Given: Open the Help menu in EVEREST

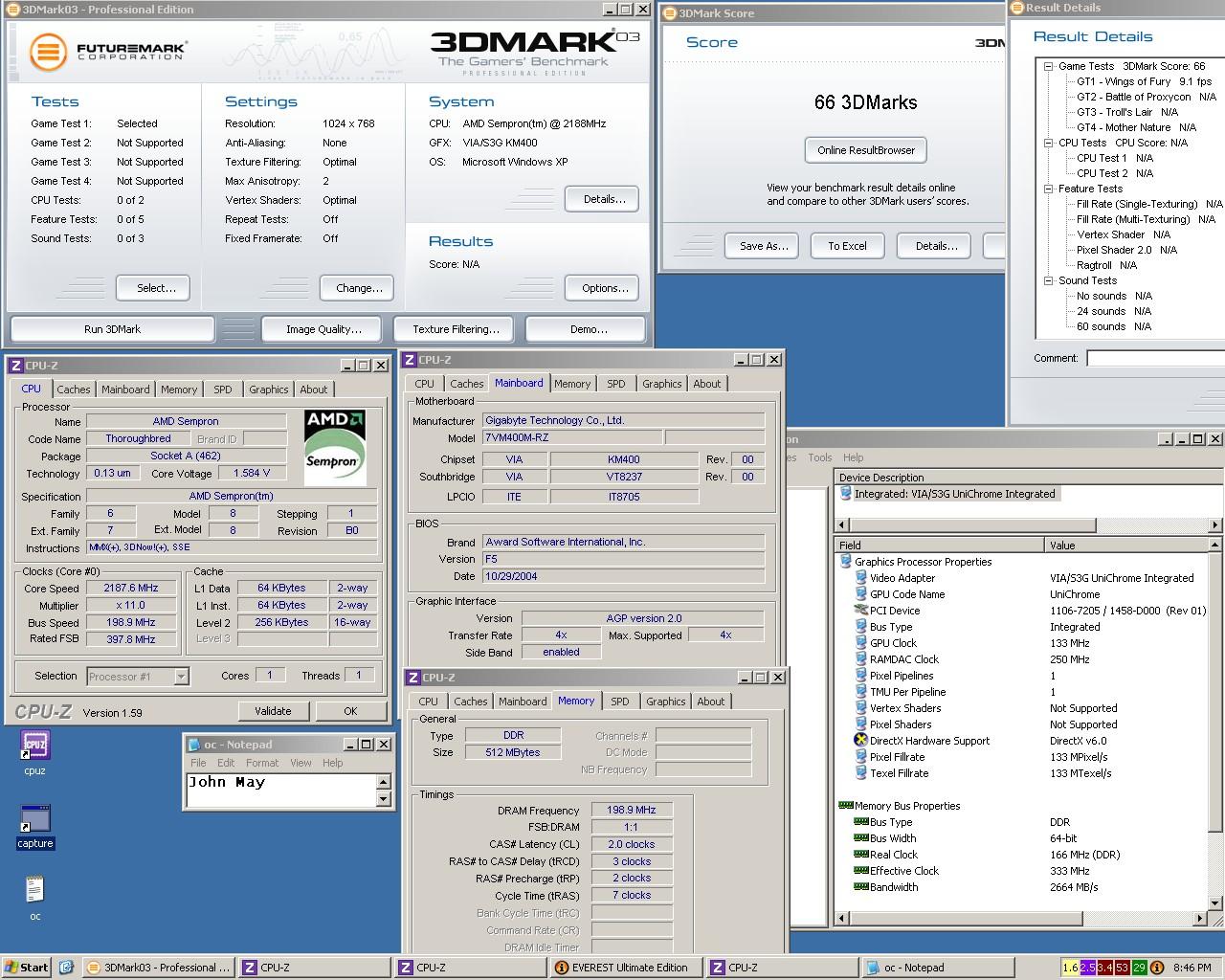Looking at the screenshot, I should [x=853, y=457].
